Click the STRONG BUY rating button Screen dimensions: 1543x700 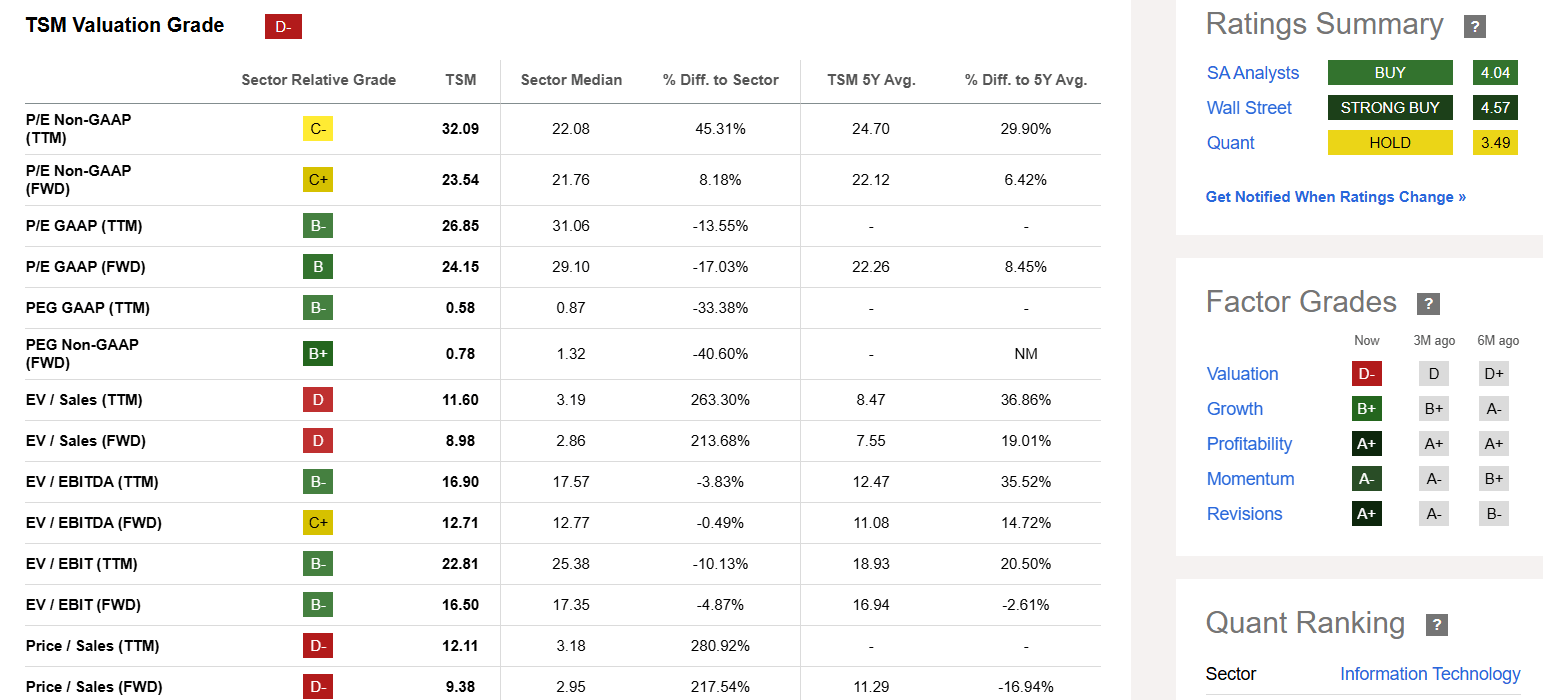pyautogui.click(x=1390, y=108)
